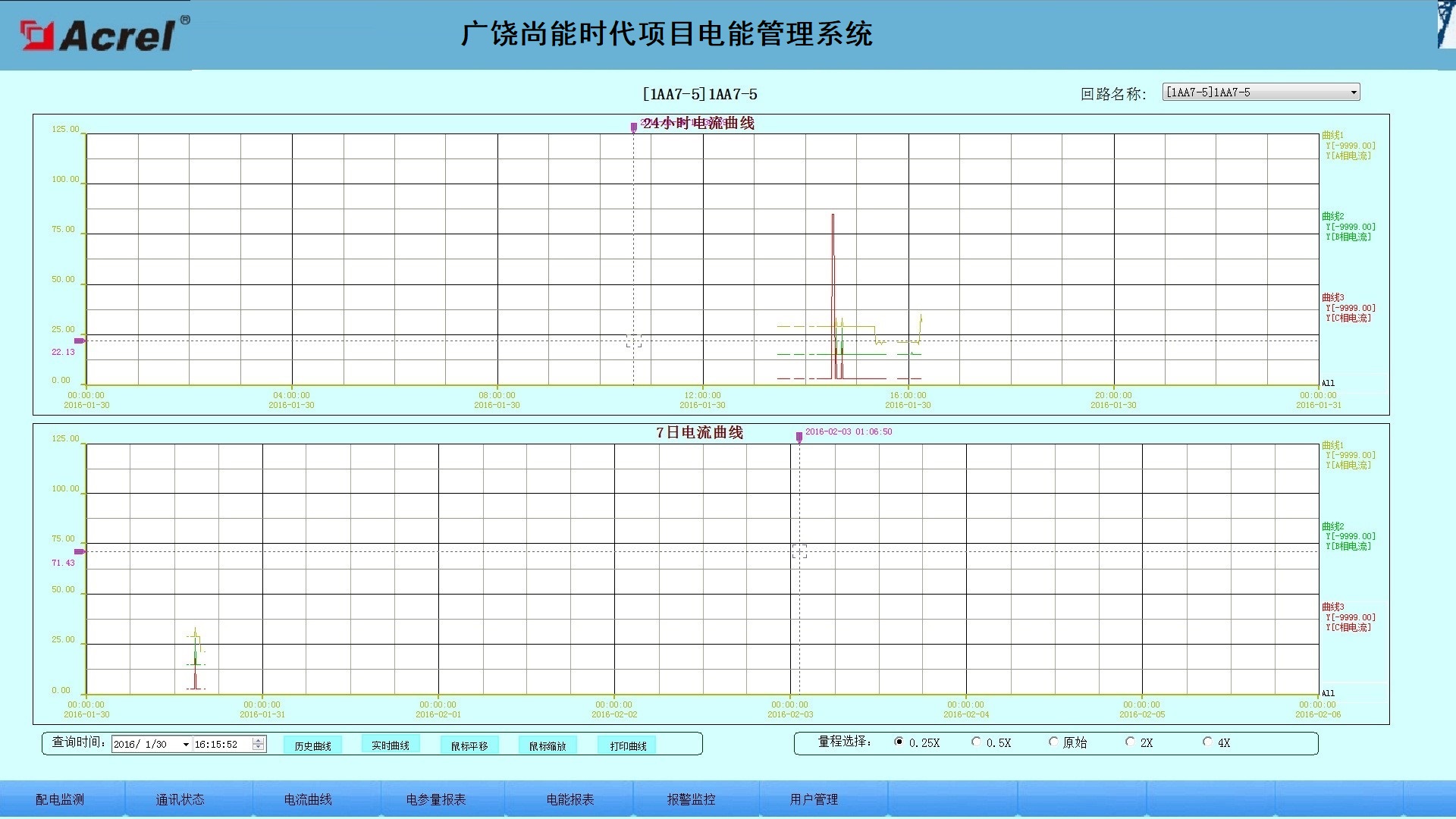Open the 电流曲线 tab

pos(308,799)
